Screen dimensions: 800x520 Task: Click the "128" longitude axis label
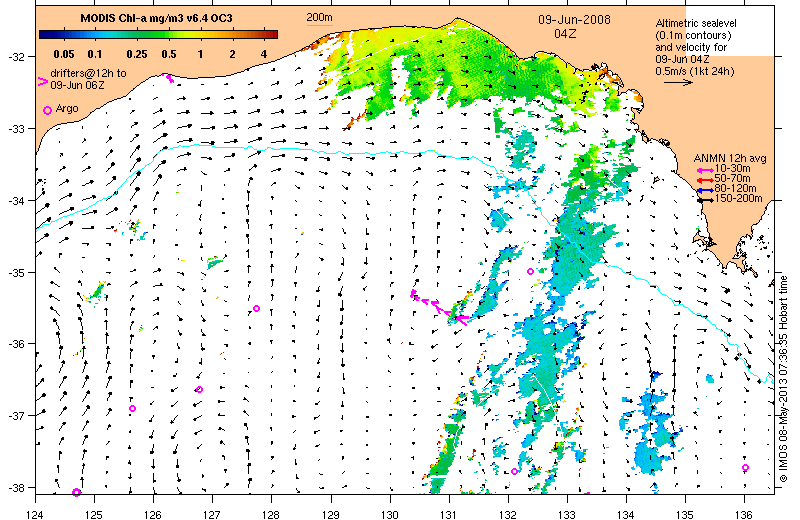pyautogui.click(x=271, y=514)
